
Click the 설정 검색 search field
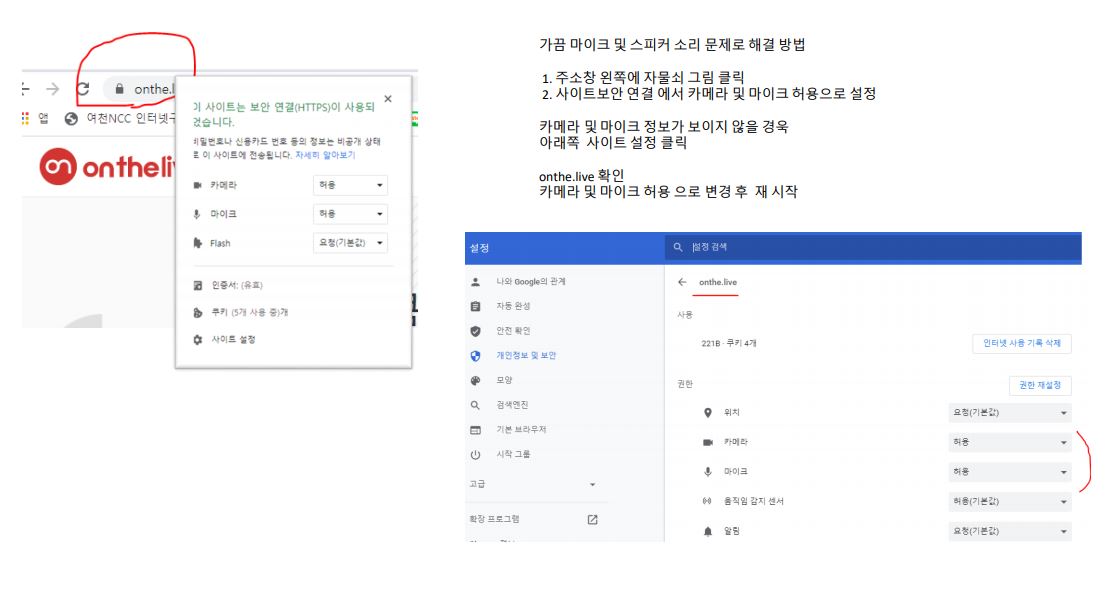(x=870, y=247)
